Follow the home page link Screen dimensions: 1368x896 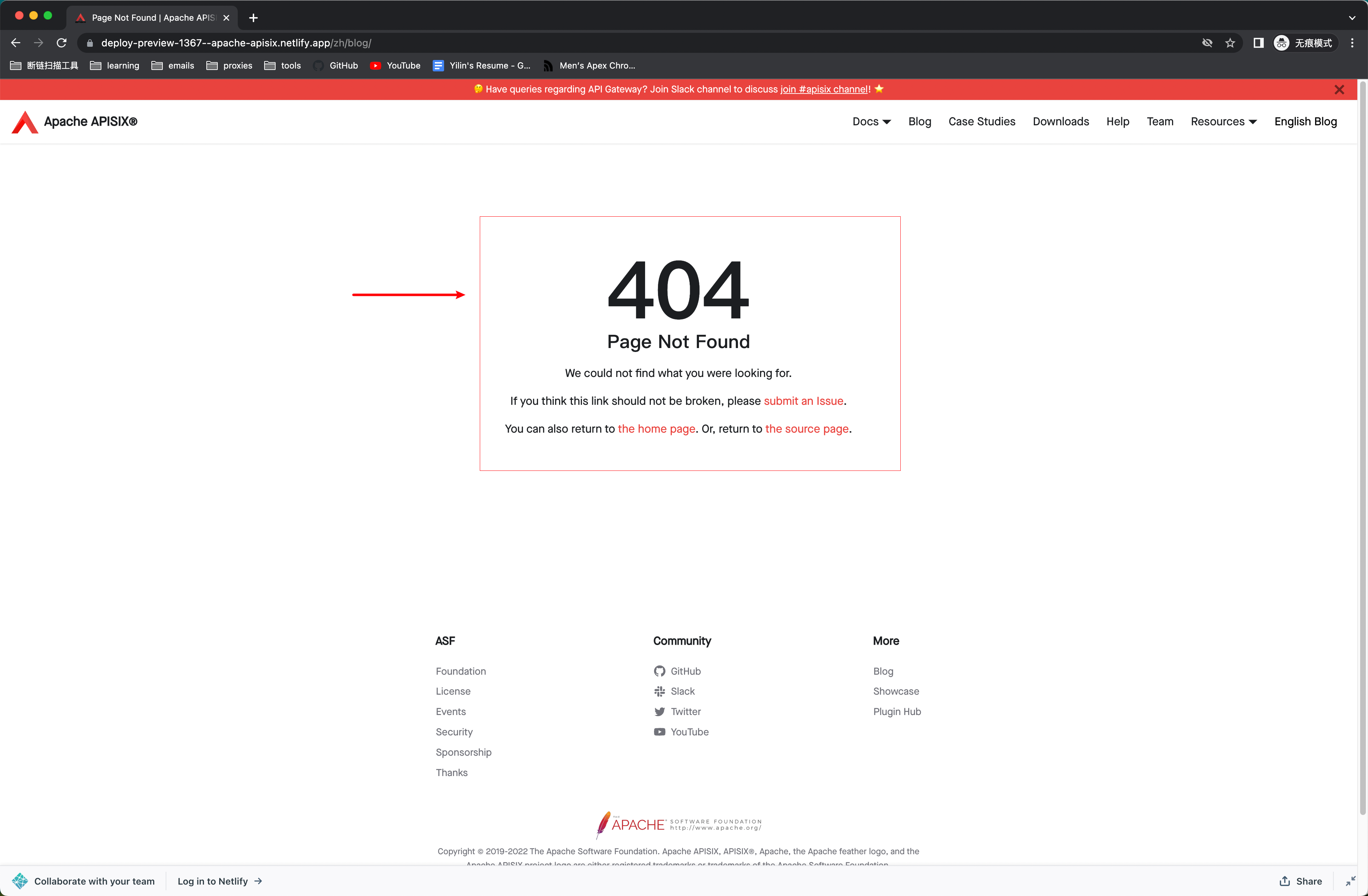[656, 429]
